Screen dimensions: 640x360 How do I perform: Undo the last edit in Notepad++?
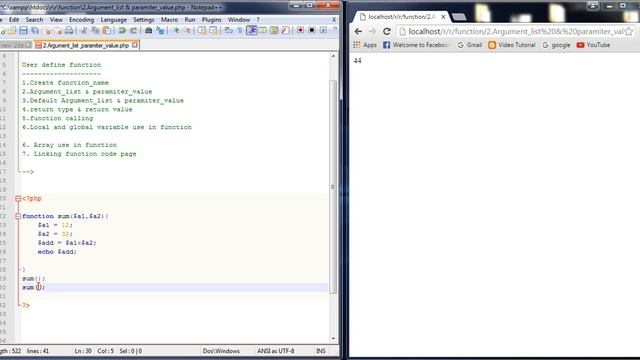click(x=122, y=31)
